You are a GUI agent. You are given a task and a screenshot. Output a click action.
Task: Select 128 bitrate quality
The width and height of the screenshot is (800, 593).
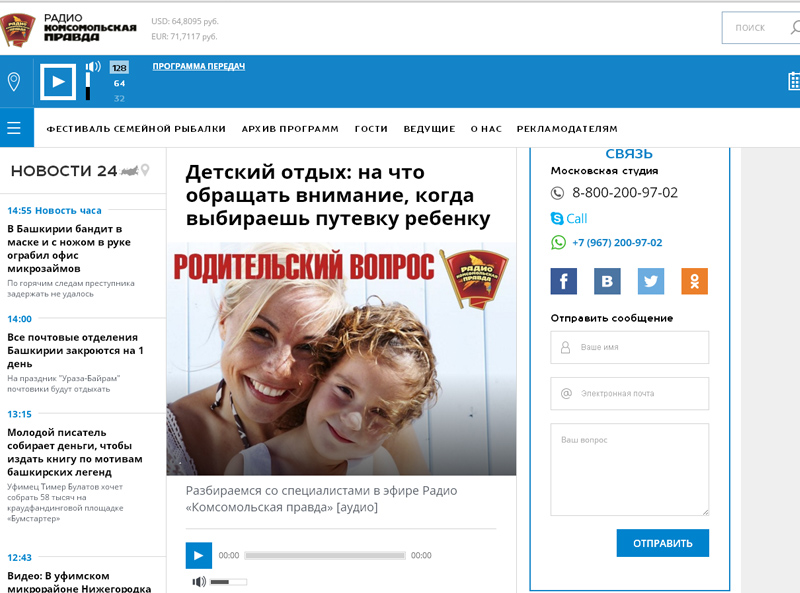[119, 68]
